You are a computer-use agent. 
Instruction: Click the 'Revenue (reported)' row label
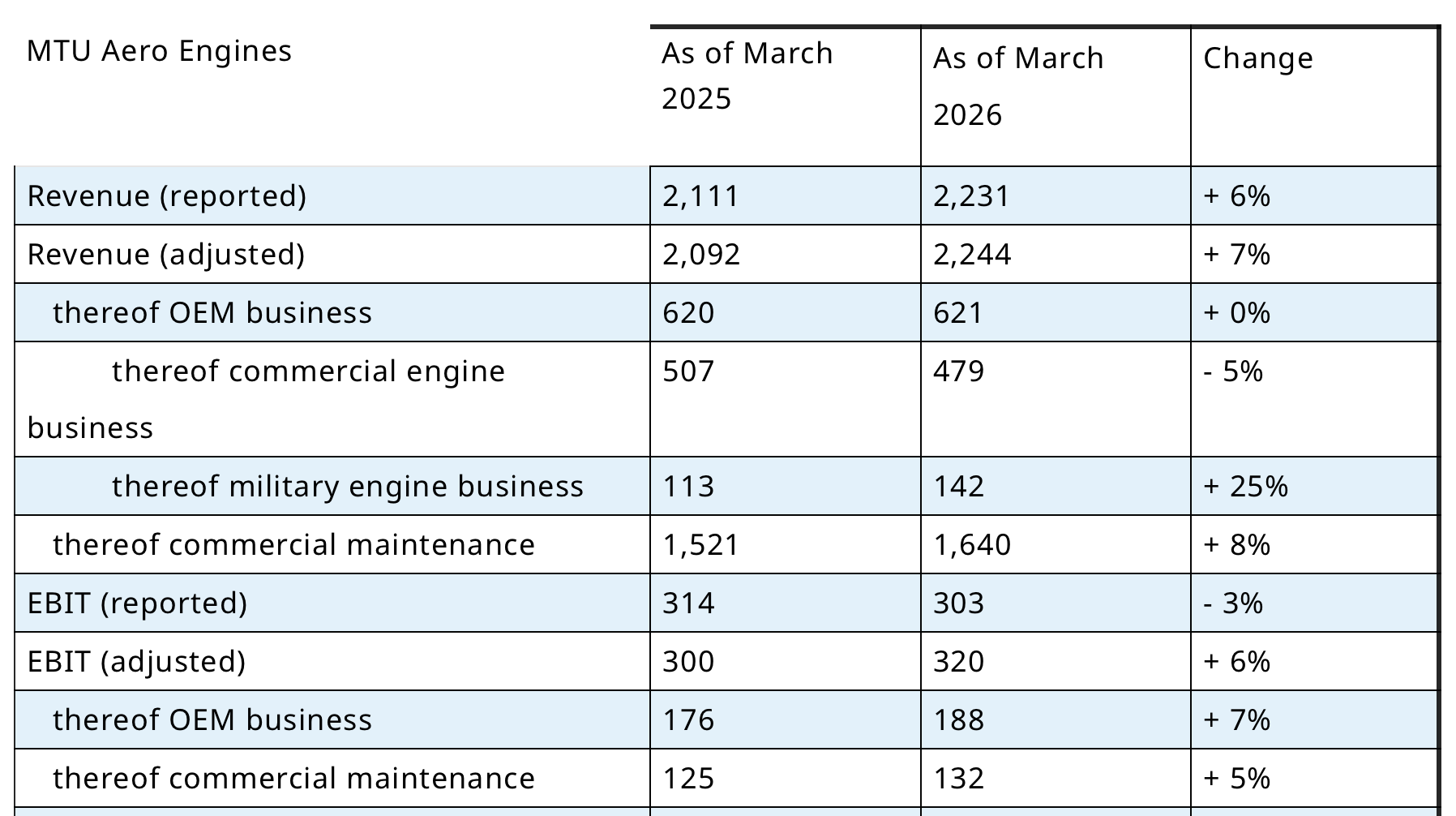coord(167,196)
